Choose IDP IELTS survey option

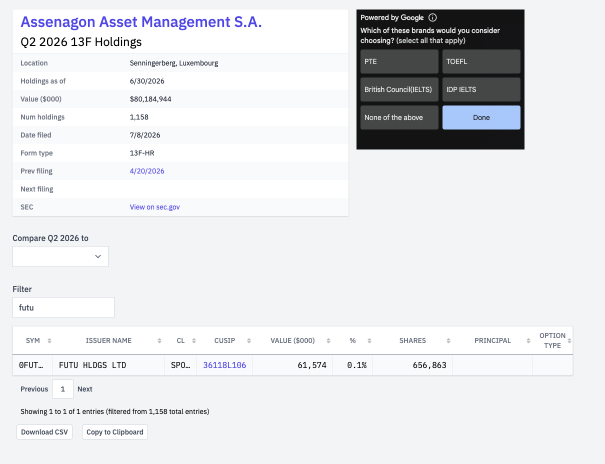[481, 89]
